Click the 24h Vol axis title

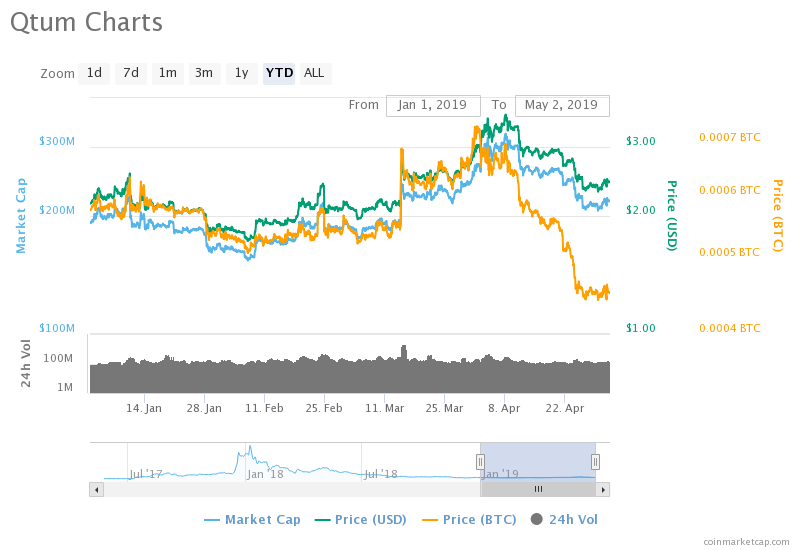point(26,363)
